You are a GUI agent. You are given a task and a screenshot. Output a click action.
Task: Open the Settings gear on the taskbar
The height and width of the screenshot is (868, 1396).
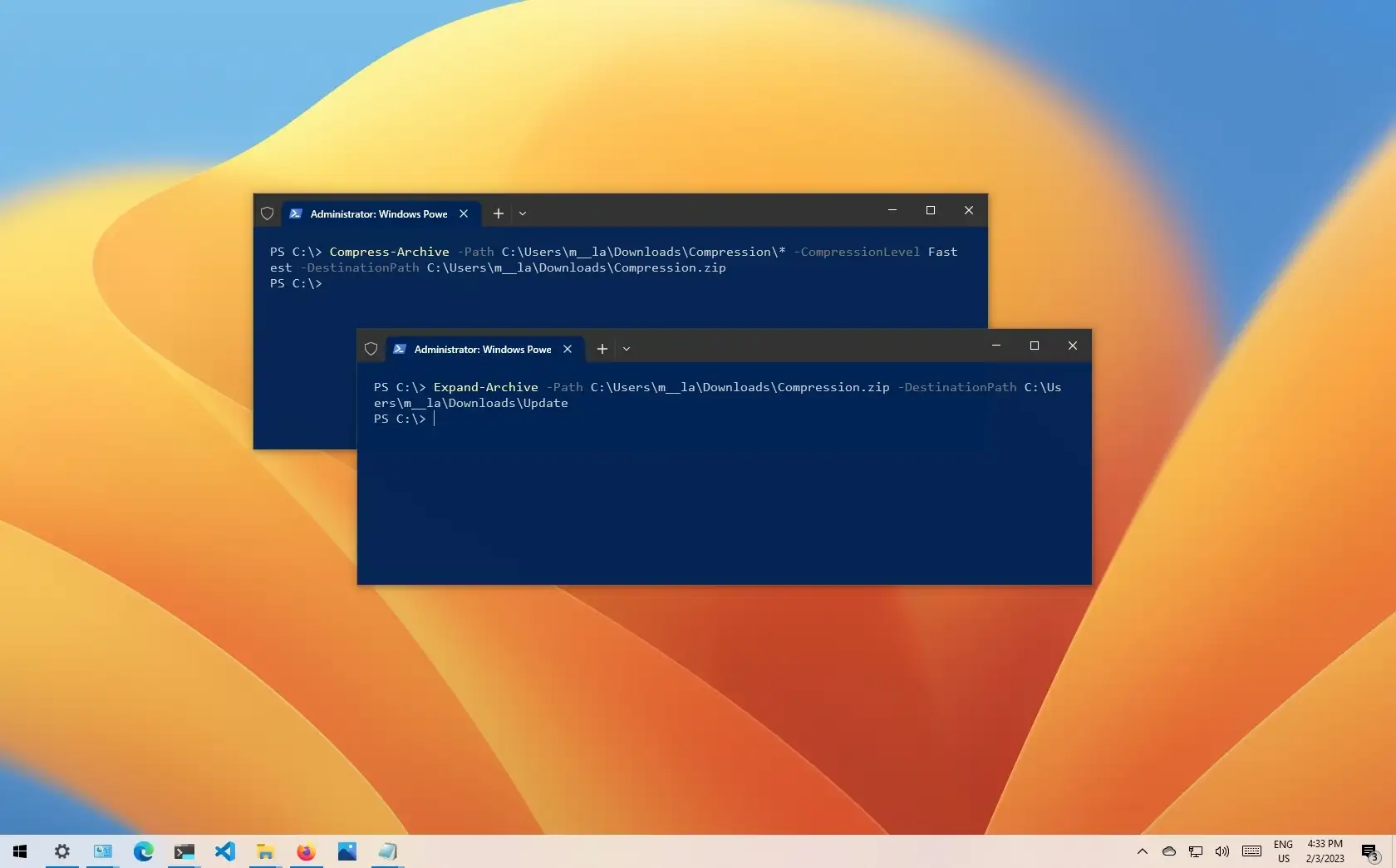(61, 851)
